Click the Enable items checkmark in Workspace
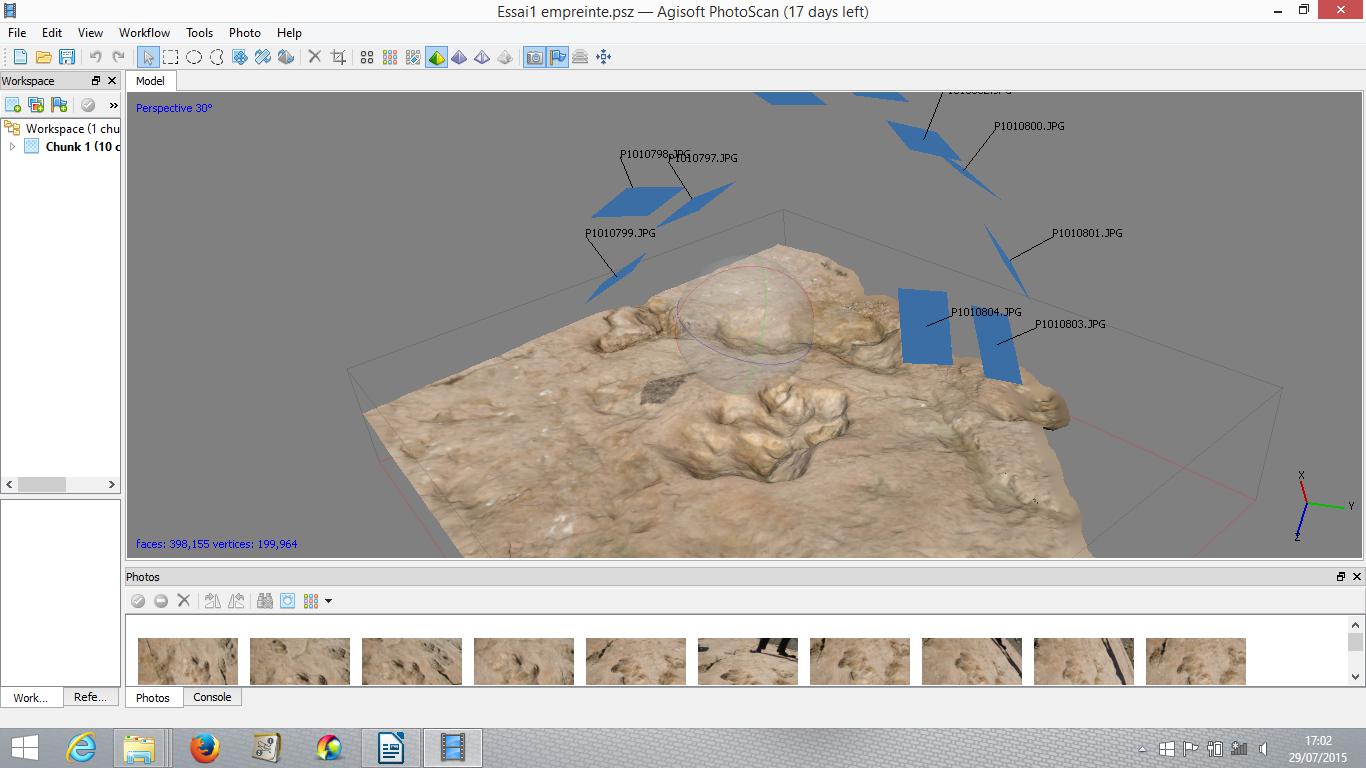The height and width of the screenshot is (768, 1366). (x=87, y=105)
